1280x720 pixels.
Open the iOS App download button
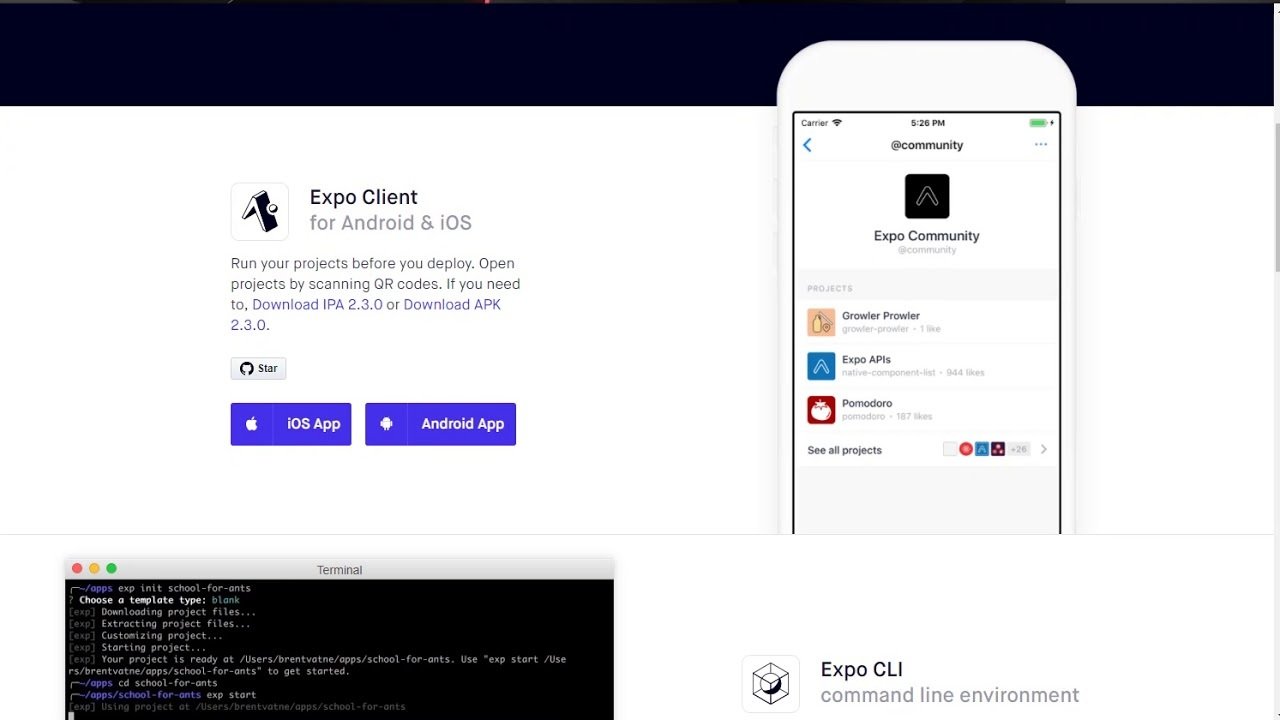pyautogui.click(x=291, y=424)
